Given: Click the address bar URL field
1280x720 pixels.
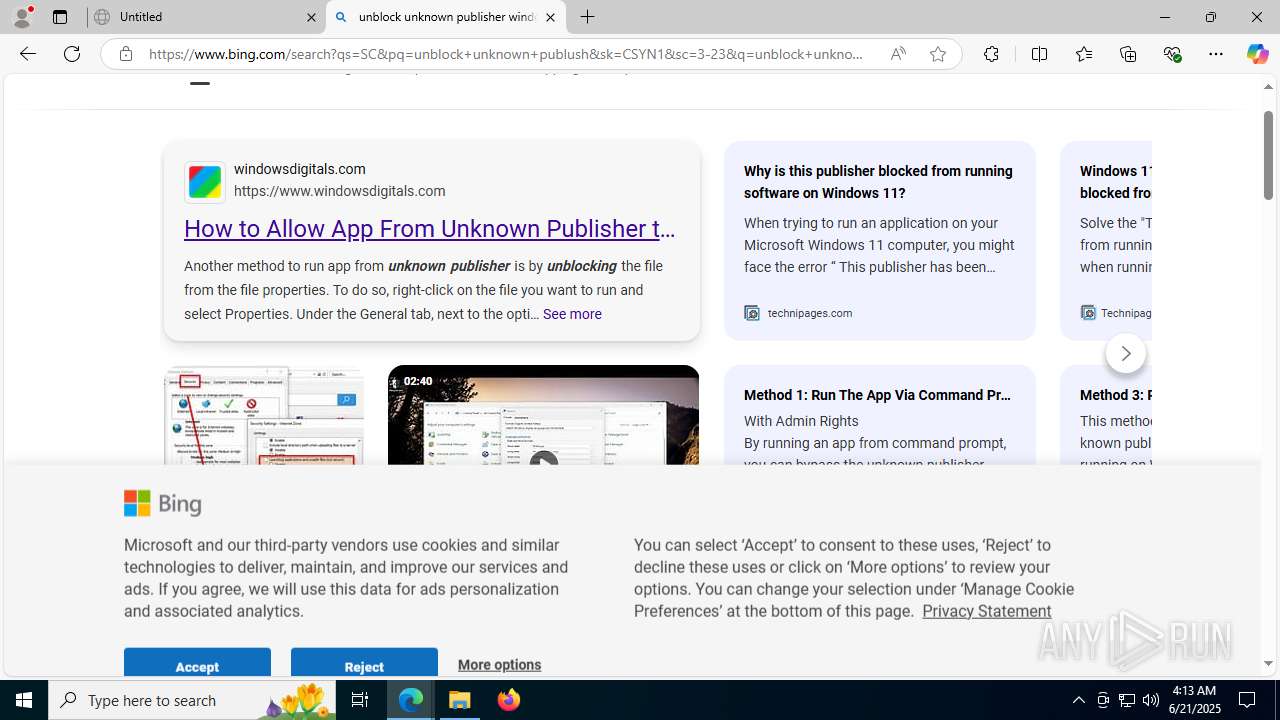Looking at the screenshot, I should click(x=506, y=54).
